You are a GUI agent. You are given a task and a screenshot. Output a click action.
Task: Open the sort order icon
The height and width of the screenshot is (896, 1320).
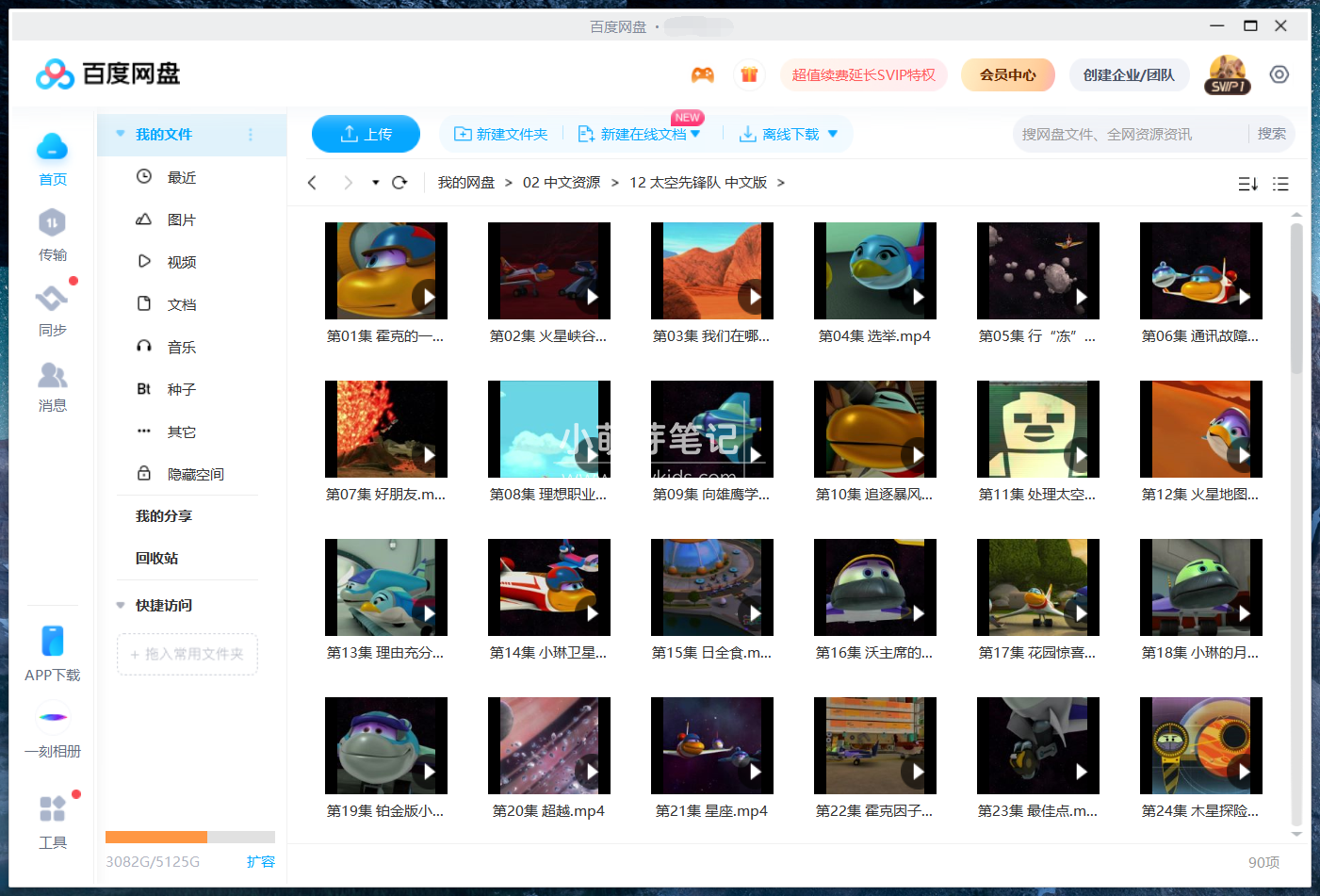pyautogui.click(x=1247, y=184)
